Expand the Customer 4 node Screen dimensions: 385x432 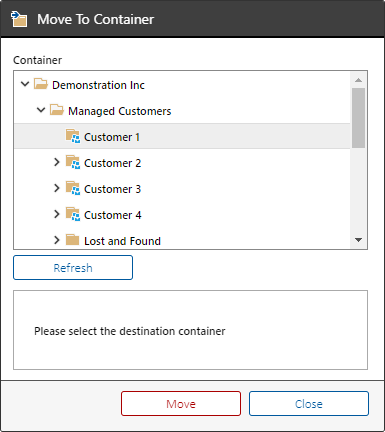[57, 214]
